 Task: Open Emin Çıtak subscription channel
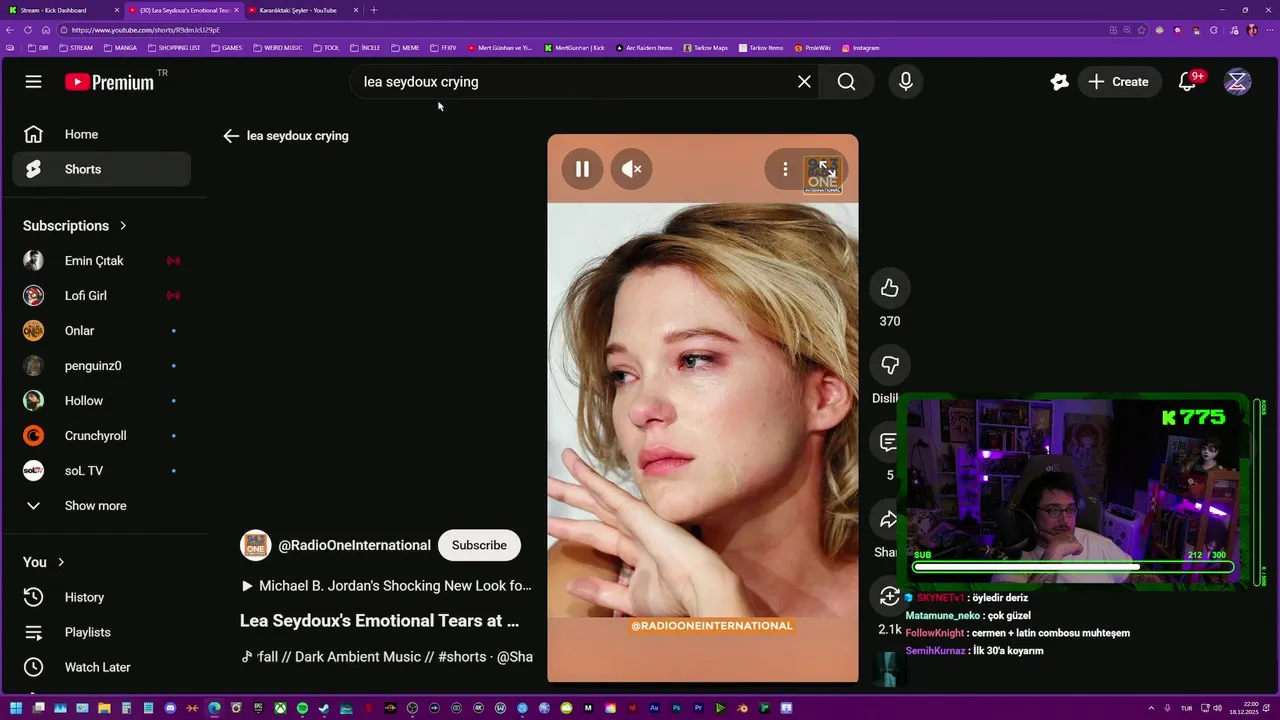coord(101,261)
